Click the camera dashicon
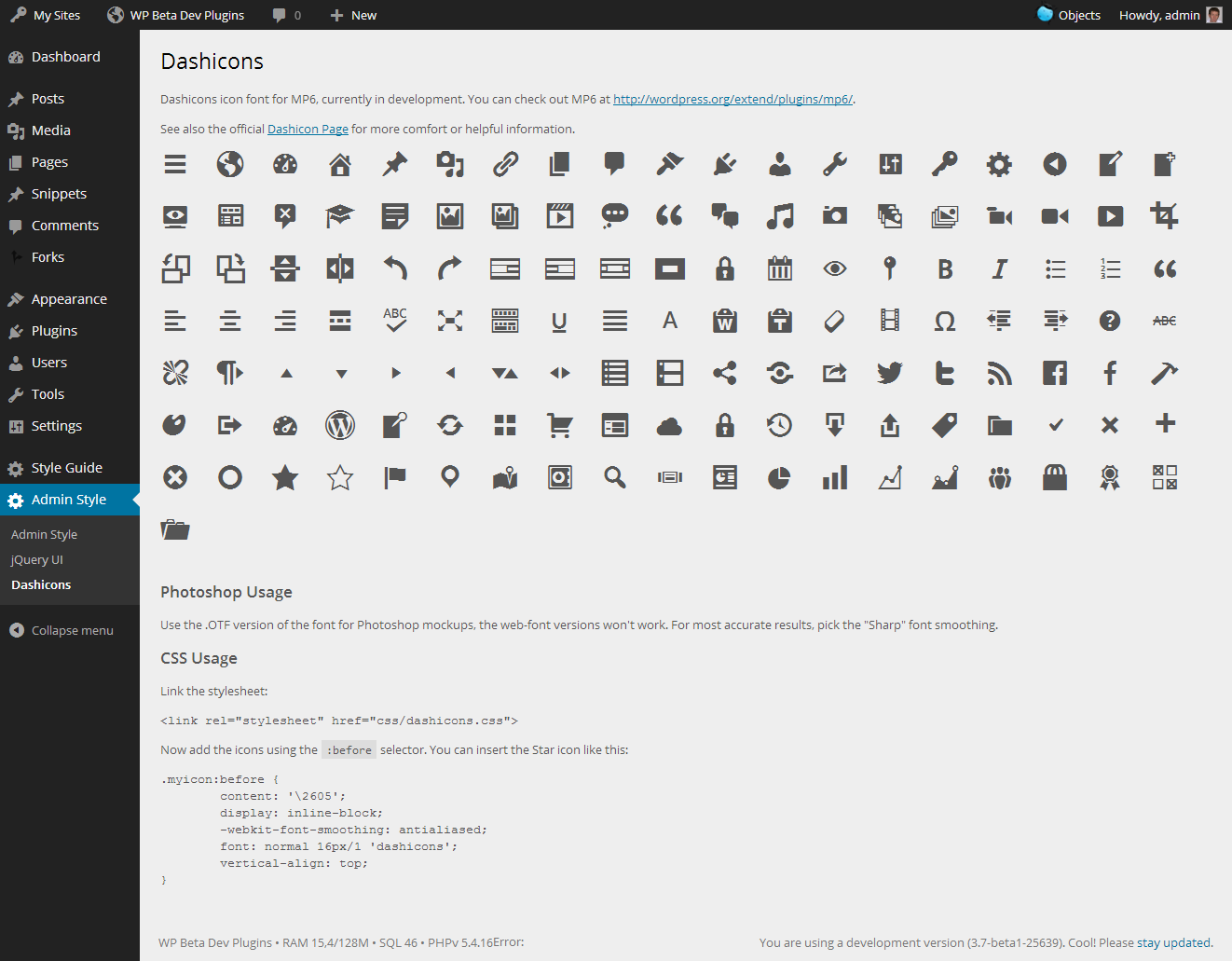The image size is (1232, 961). 835,216
